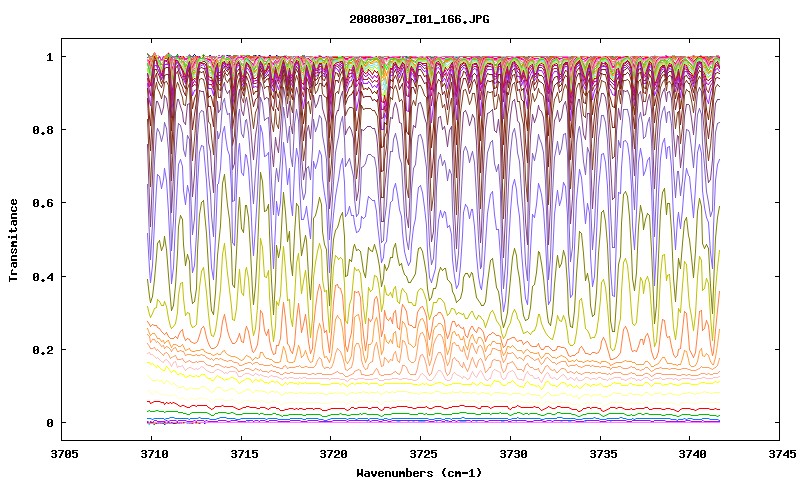Click the y-axis tick label 1
Image resolution: width=800 pixels, height=480 pixels.
[49, 57]
